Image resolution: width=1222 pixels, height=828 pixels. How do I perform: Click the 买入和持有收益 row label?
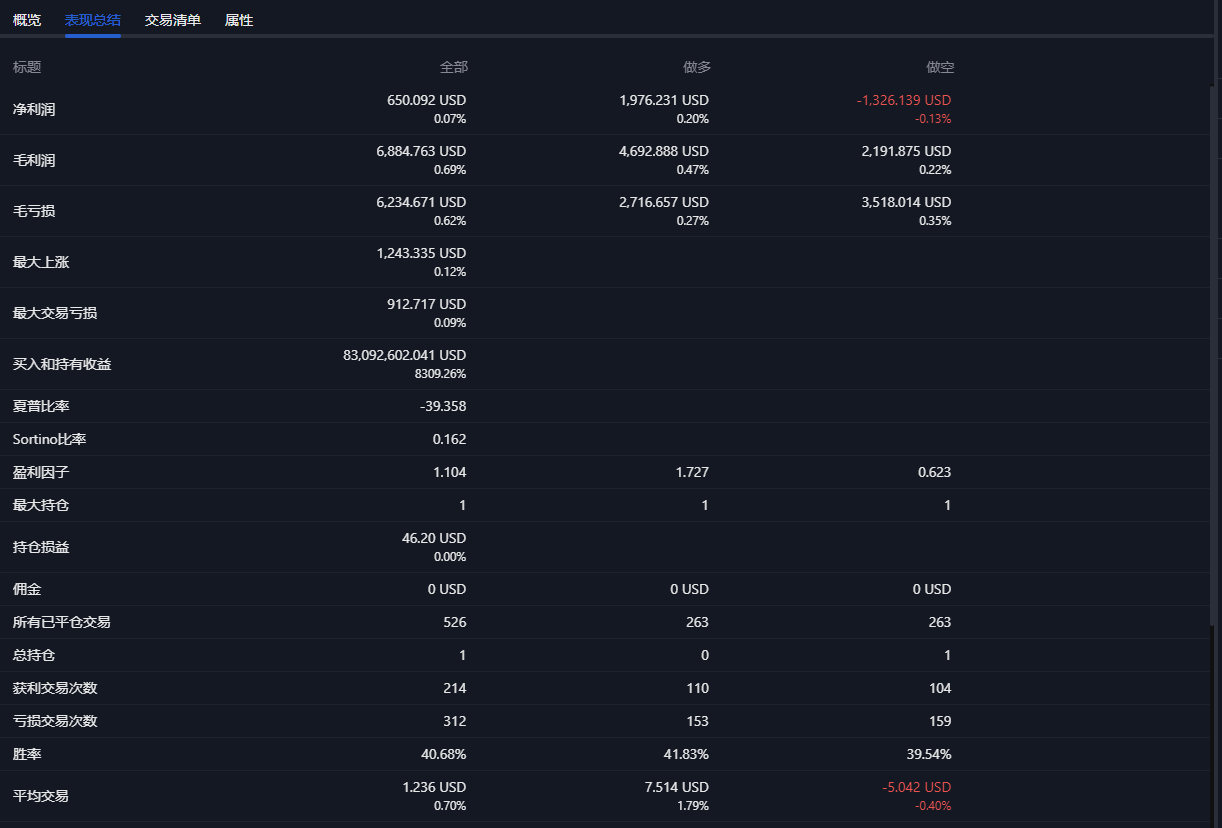click(x=62, y=364)
